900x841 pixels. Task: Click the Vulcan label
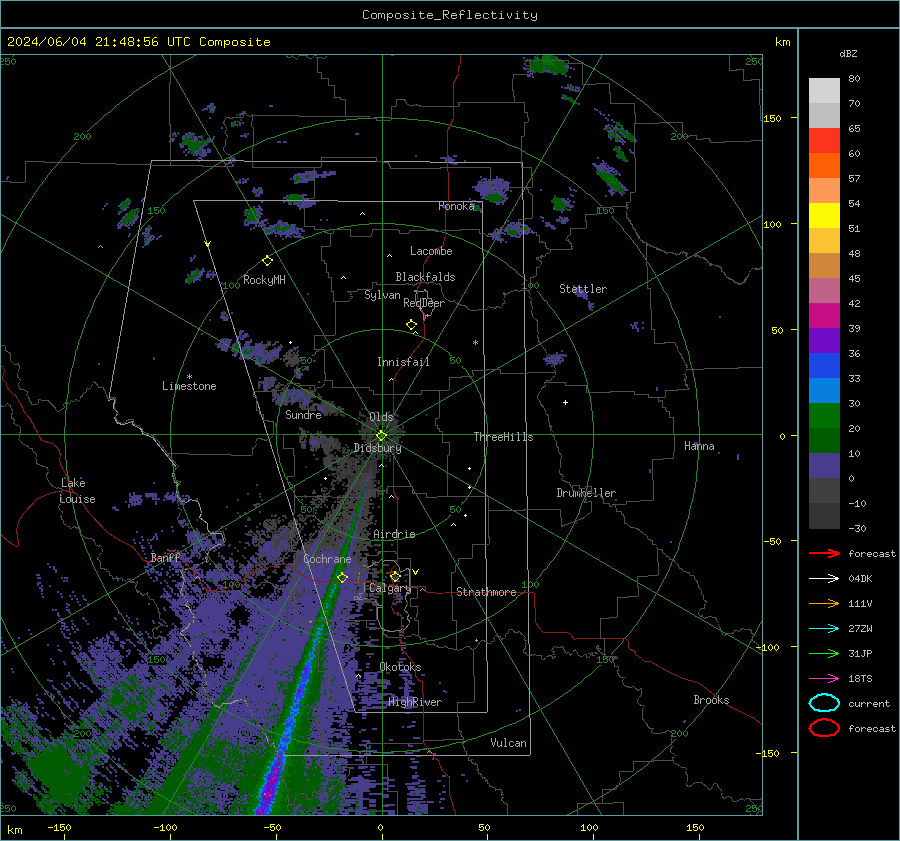click(x=508, y=743)
